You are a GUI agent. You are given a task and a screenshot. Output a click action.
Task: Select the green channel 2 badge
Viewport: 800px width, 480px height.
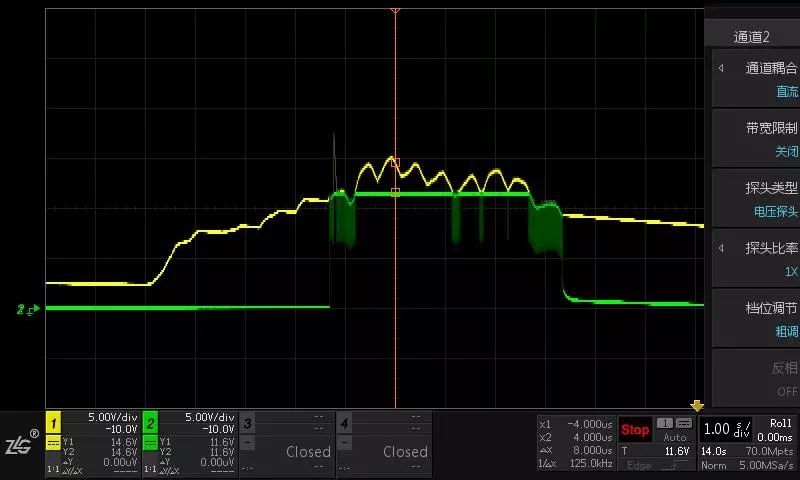click(151, 424)
